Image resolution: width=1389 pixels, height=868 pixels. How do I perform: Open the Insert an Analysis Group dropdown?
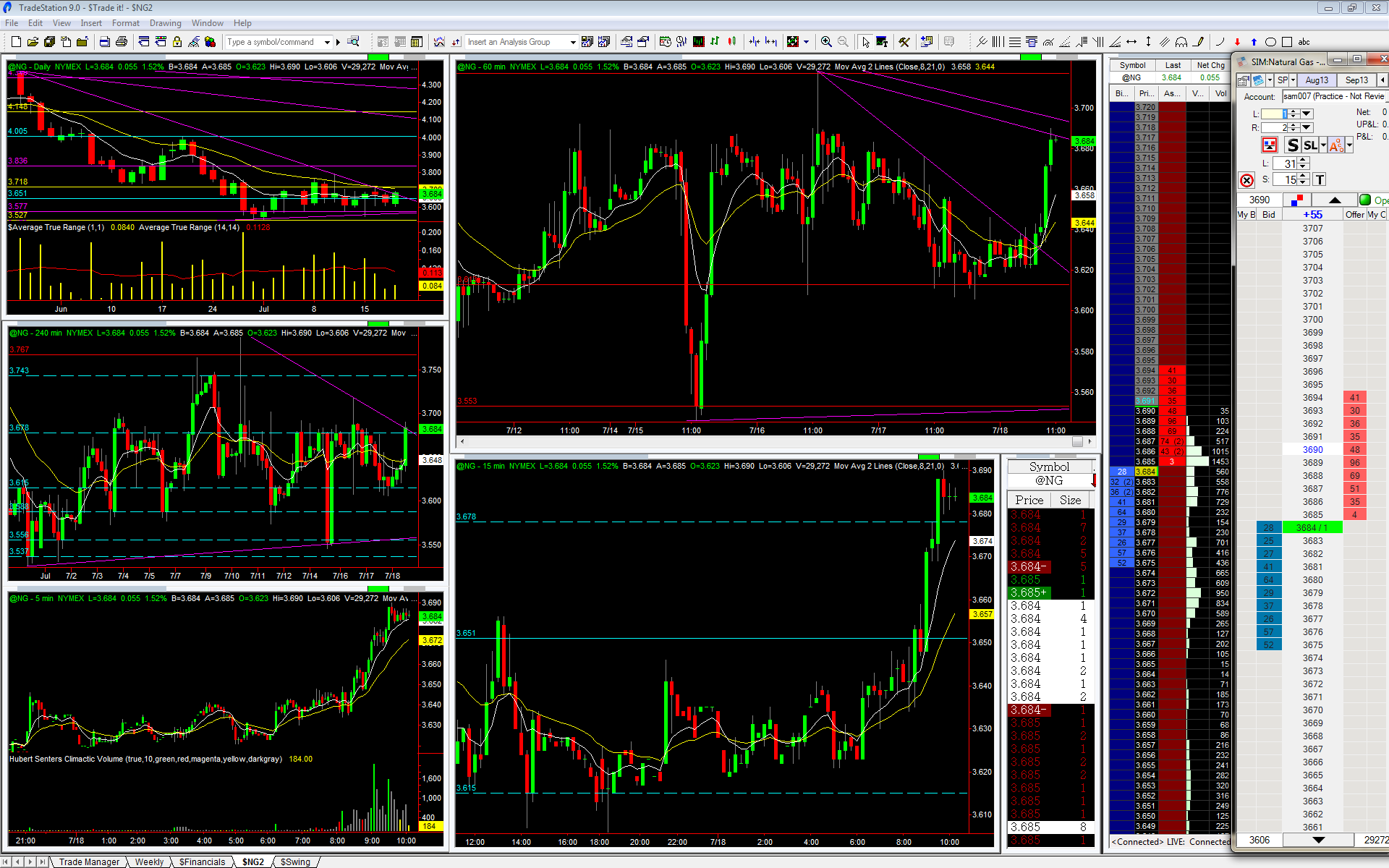point(573,42)
